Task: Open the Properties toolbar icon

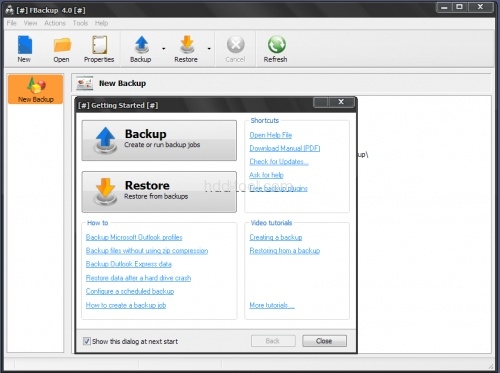Action: 99,45
